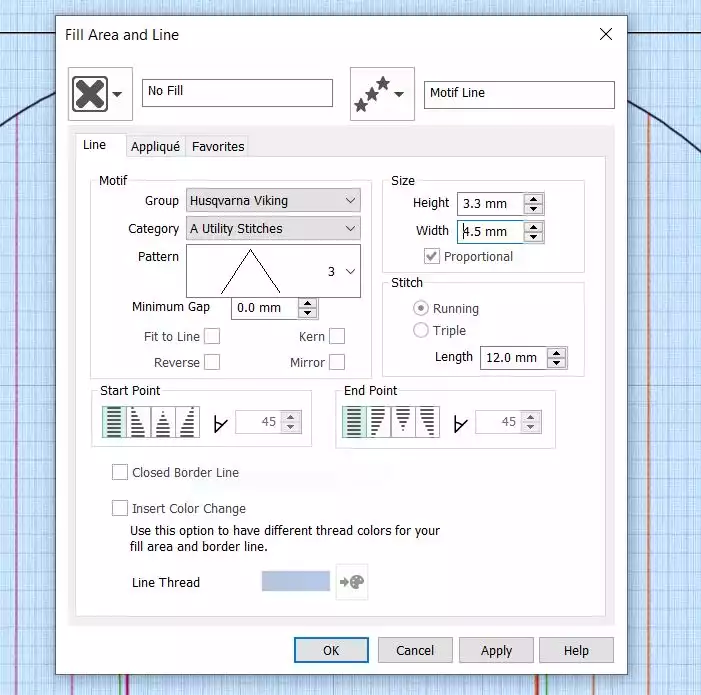Close the Fill Area and Line dialog
The image size is (701, 695).
coord(606,34)
